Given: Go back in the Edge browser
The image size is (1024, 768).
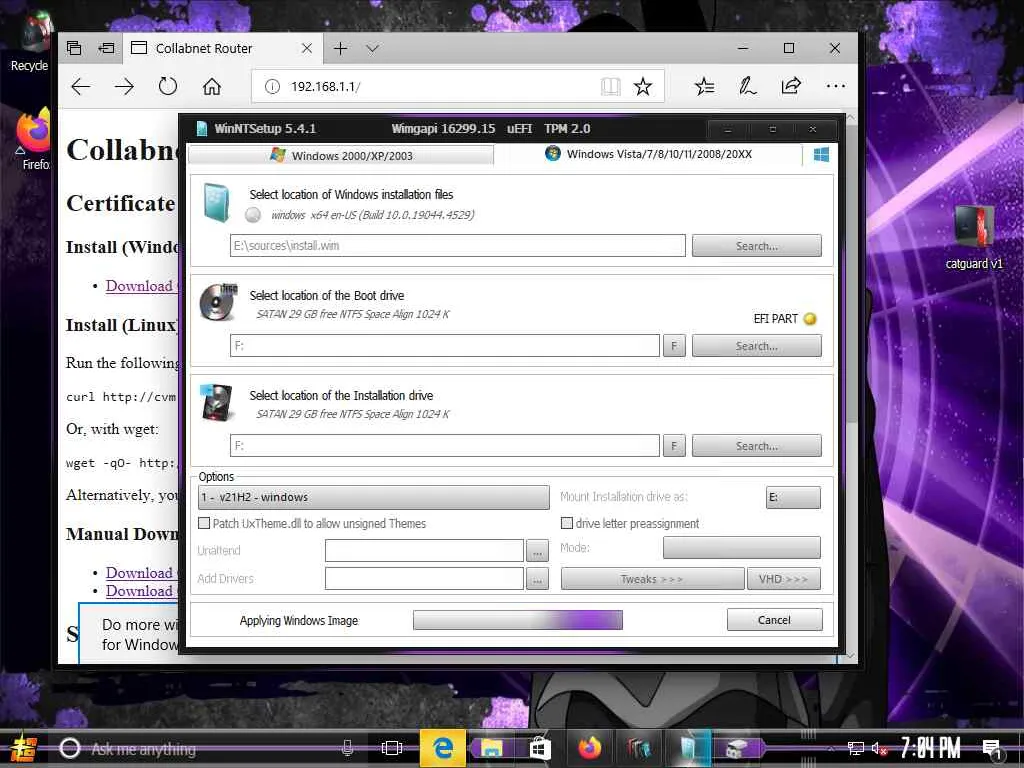Looking at the screenshot, I should [80, 86].
